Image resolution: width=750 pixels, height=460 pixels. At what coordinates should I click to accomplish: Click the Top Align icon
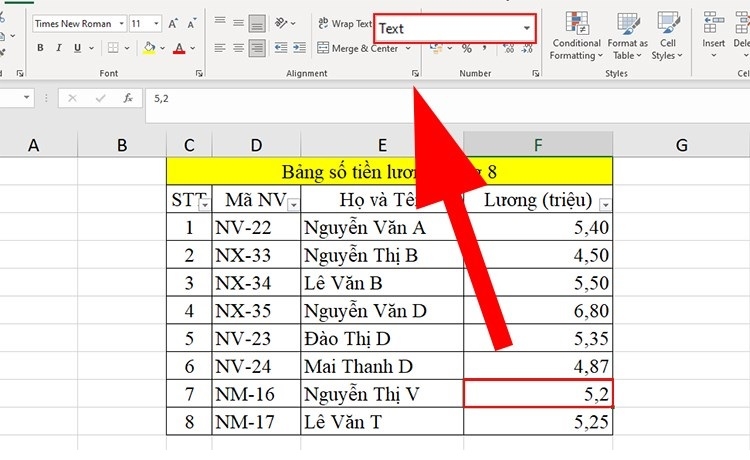tap(220, 21)
